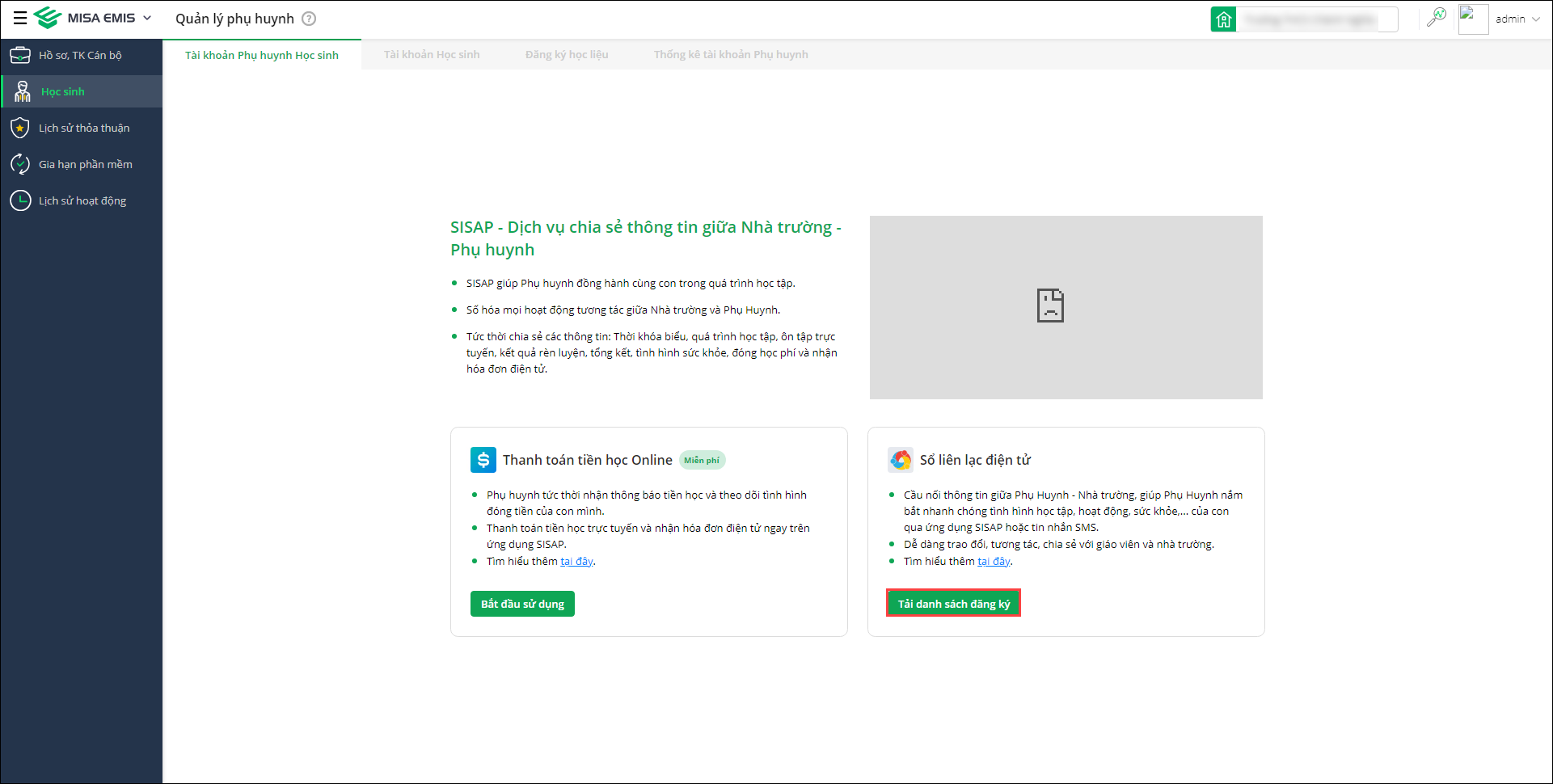The image size is (1553, 784).
Task: Expand the MISA EMIS app switcher chevron
Action: tap(147, 18)
